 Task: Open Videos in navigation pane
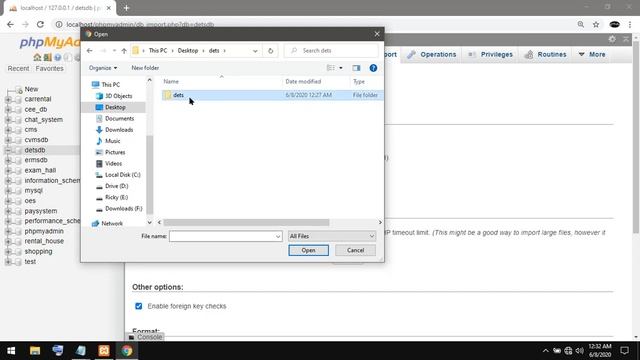tap(113, 163)
